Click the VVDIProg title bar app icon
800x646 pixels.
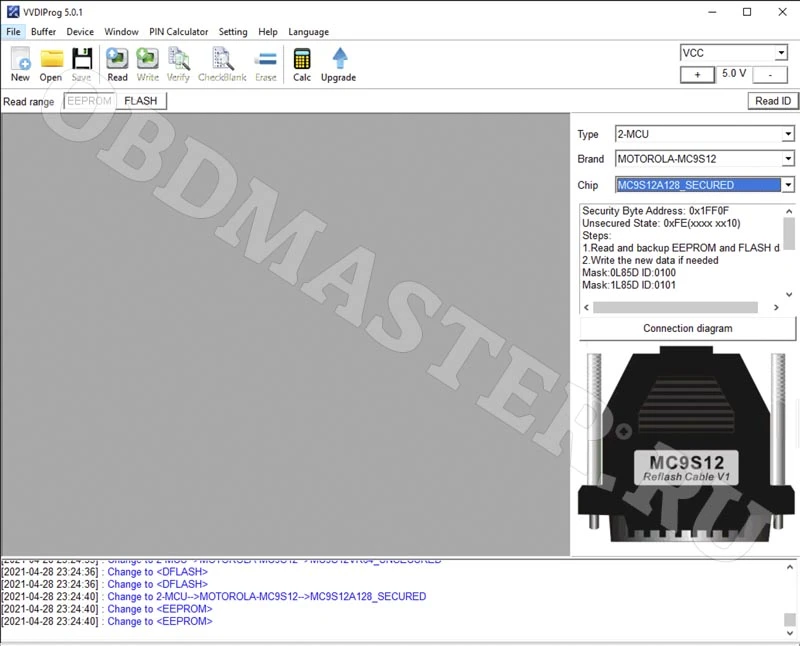click(x=13, y=12)
